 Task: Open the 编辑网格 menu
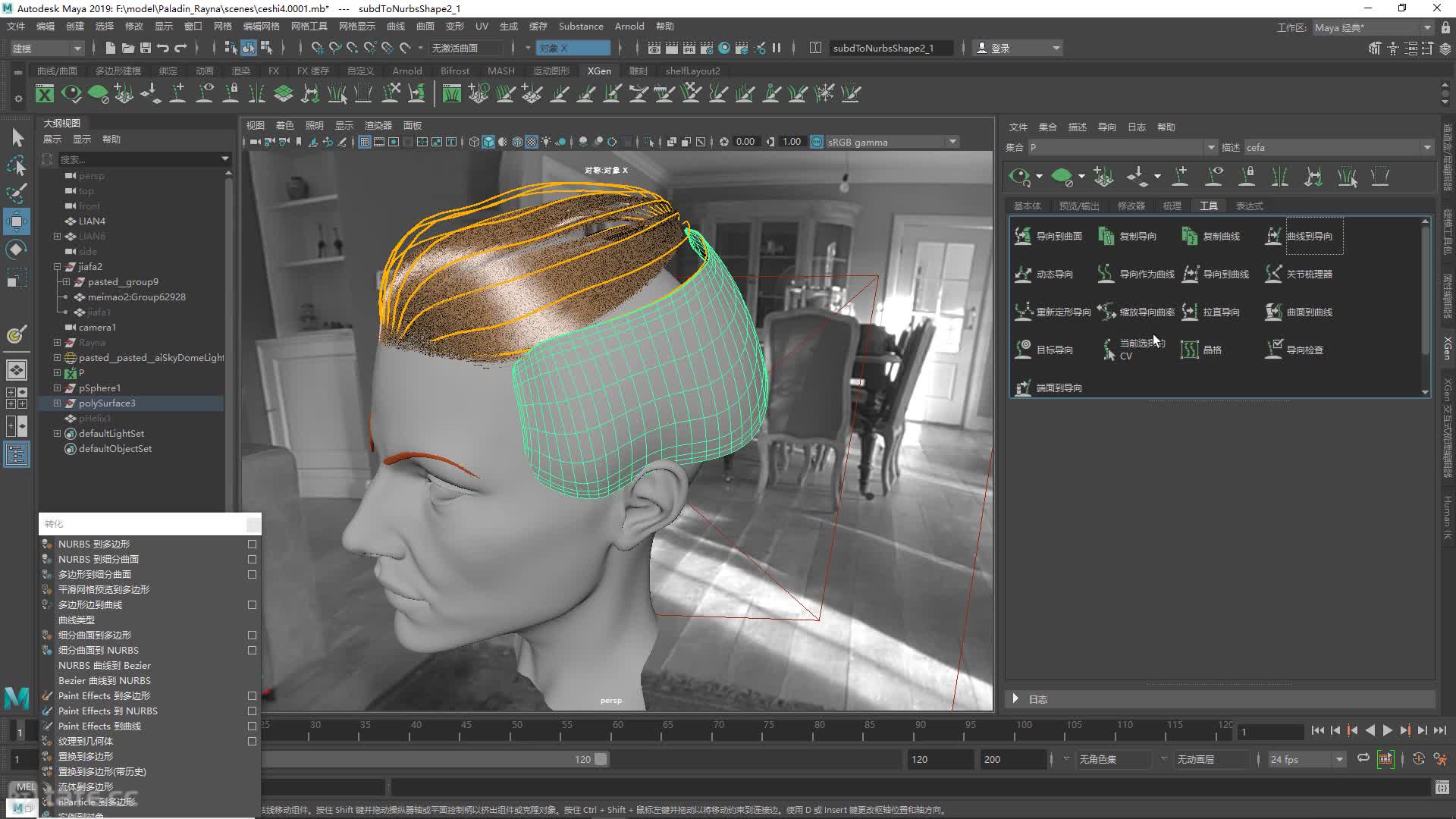tap(262, 26)
